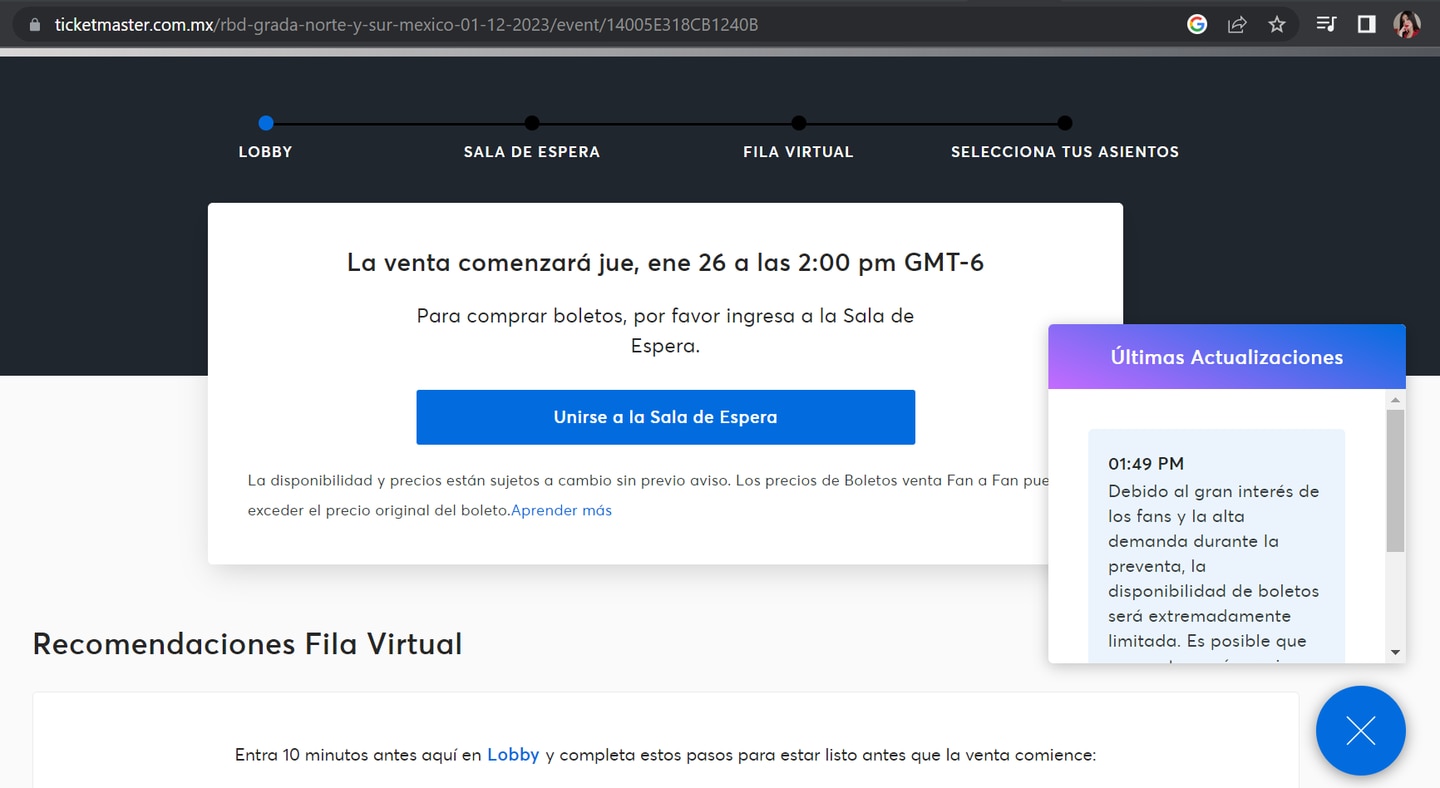Select the SALA DE ESPERA step marker
Viewport: 1440px width, 788px height.
(532, 123)
